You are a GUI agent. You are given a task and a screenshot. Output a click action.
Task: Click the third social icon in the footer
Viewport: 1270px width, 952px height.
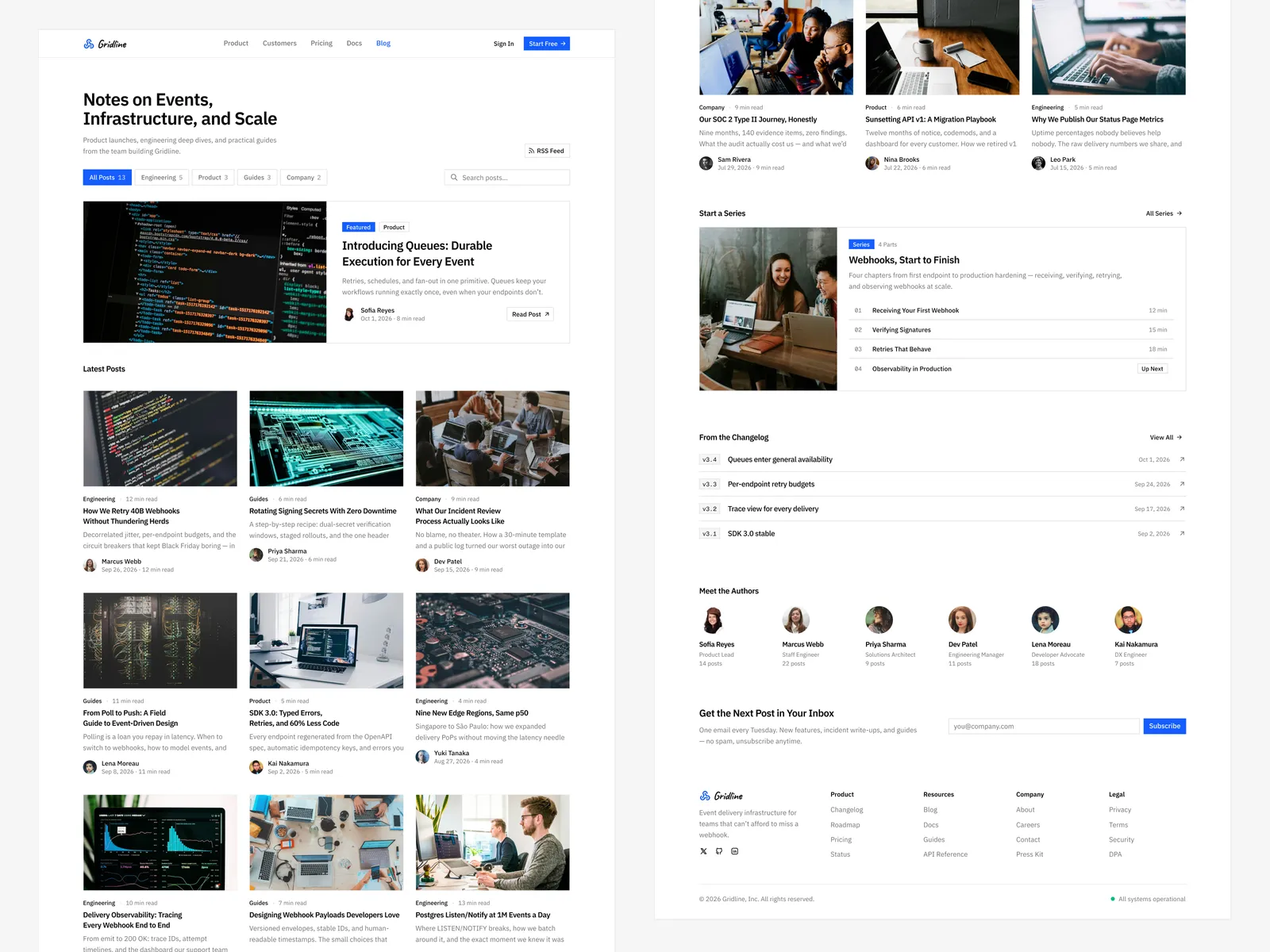(x=734, y=851)
